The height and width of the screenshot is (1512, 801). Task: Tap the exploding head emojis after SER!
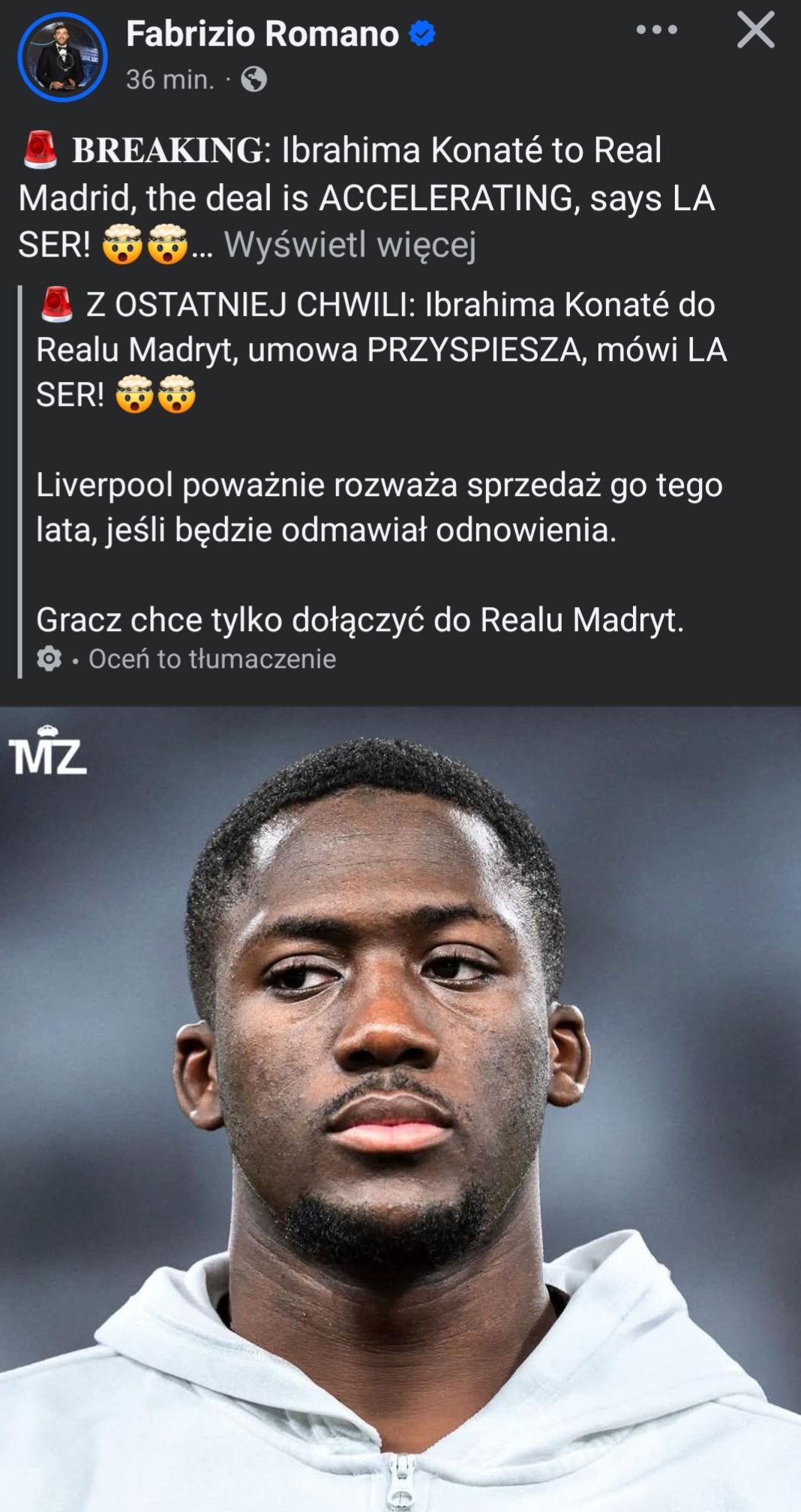click(145, 245)
